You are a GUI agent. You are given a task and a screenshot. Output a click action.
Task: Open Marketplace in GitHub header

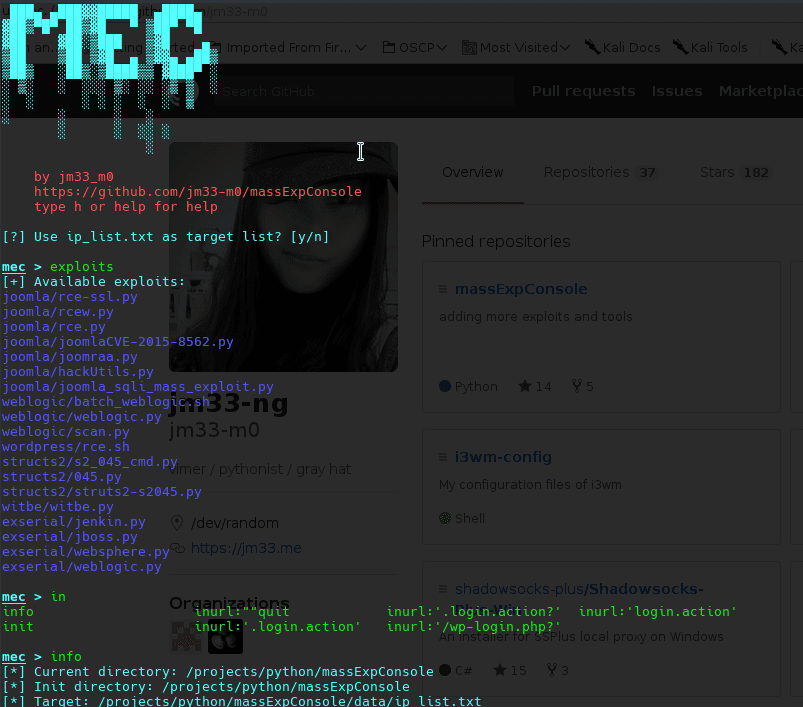point(760,91)
